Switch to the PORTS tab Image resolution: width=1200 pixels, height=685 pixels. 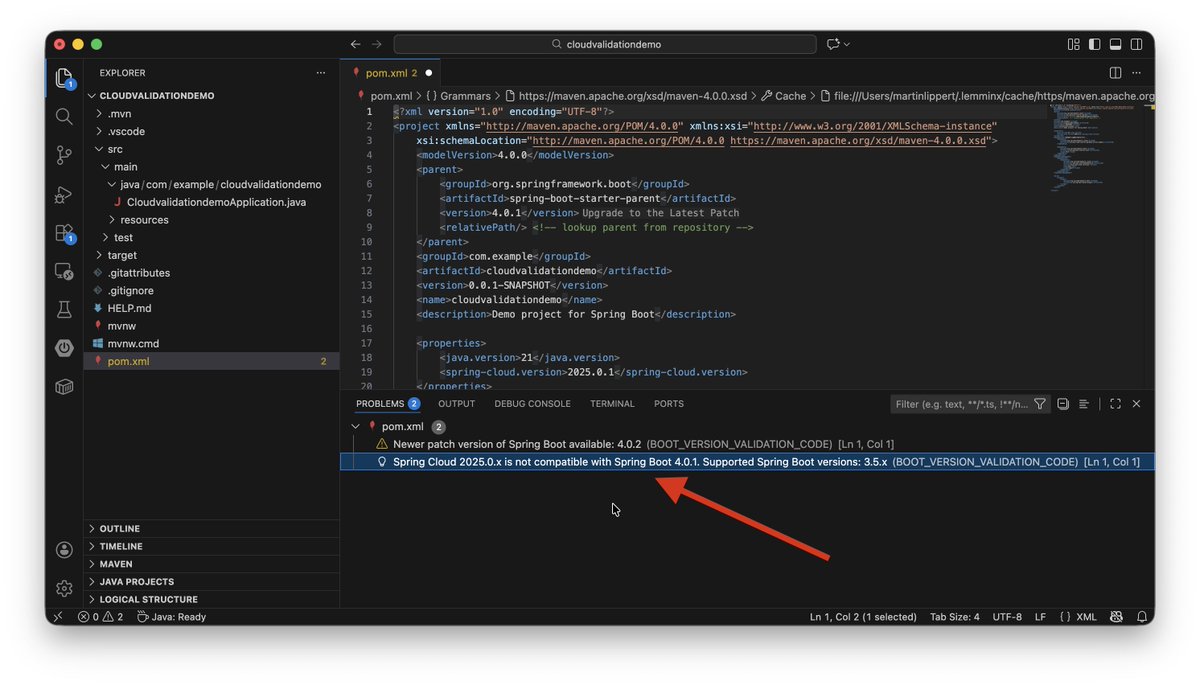coord(669,404)
